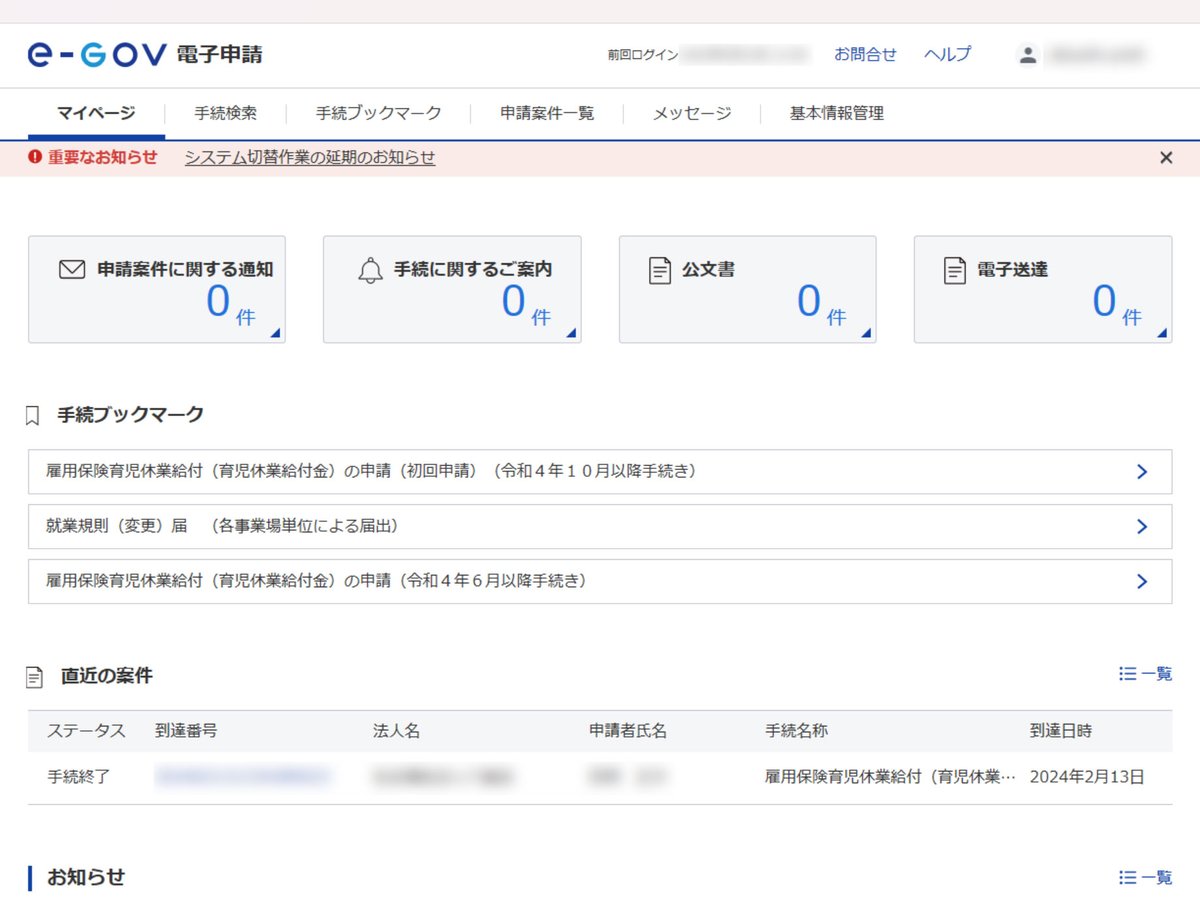Screen dimensions: 1200x908
Task: Click the ステータス column header
Action: (x=86, y=731)
